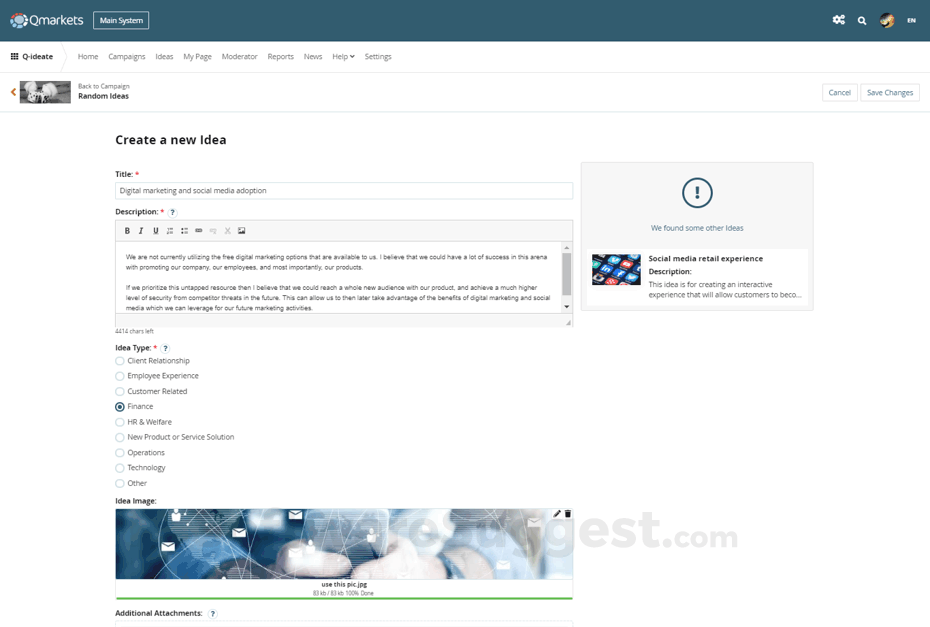Open the Q-ideate apps grid icon
Image resolution: width=930 pixels, height=627 pixels.
click(x=14, y=56)
